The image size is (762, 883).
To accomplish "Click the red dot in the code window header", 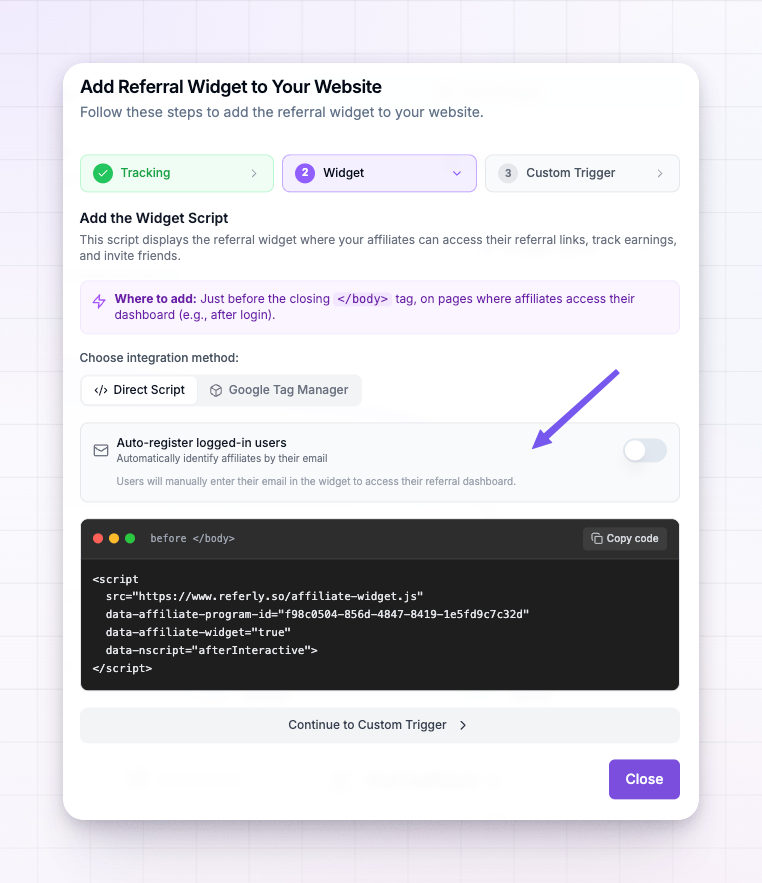I will (98, 538).
